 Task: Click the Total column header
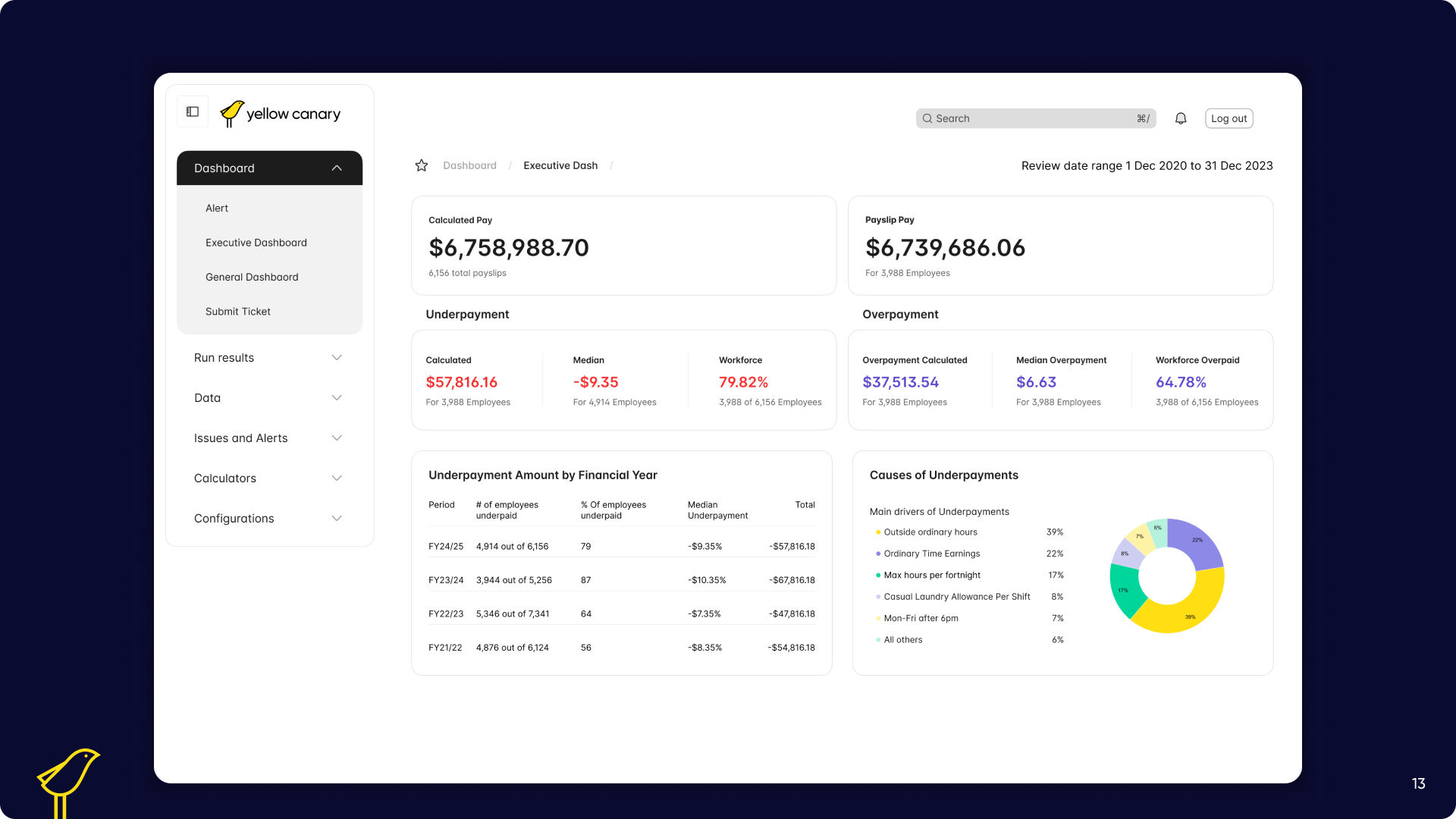coord(805,505)
